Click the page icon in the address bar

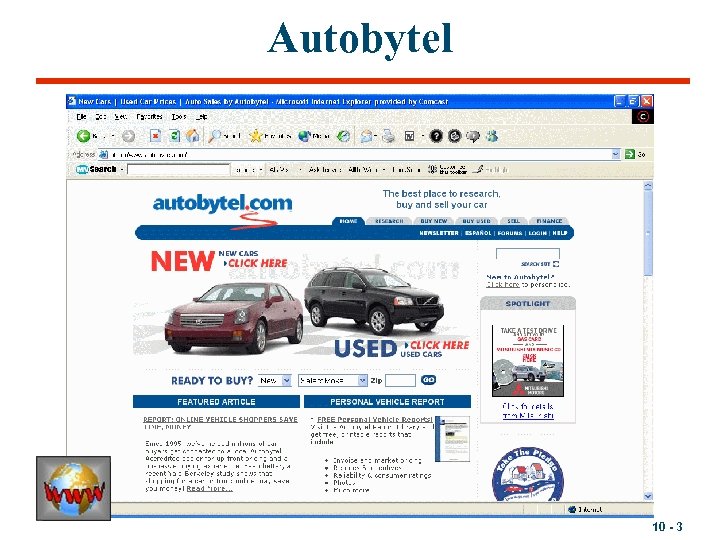103,155
